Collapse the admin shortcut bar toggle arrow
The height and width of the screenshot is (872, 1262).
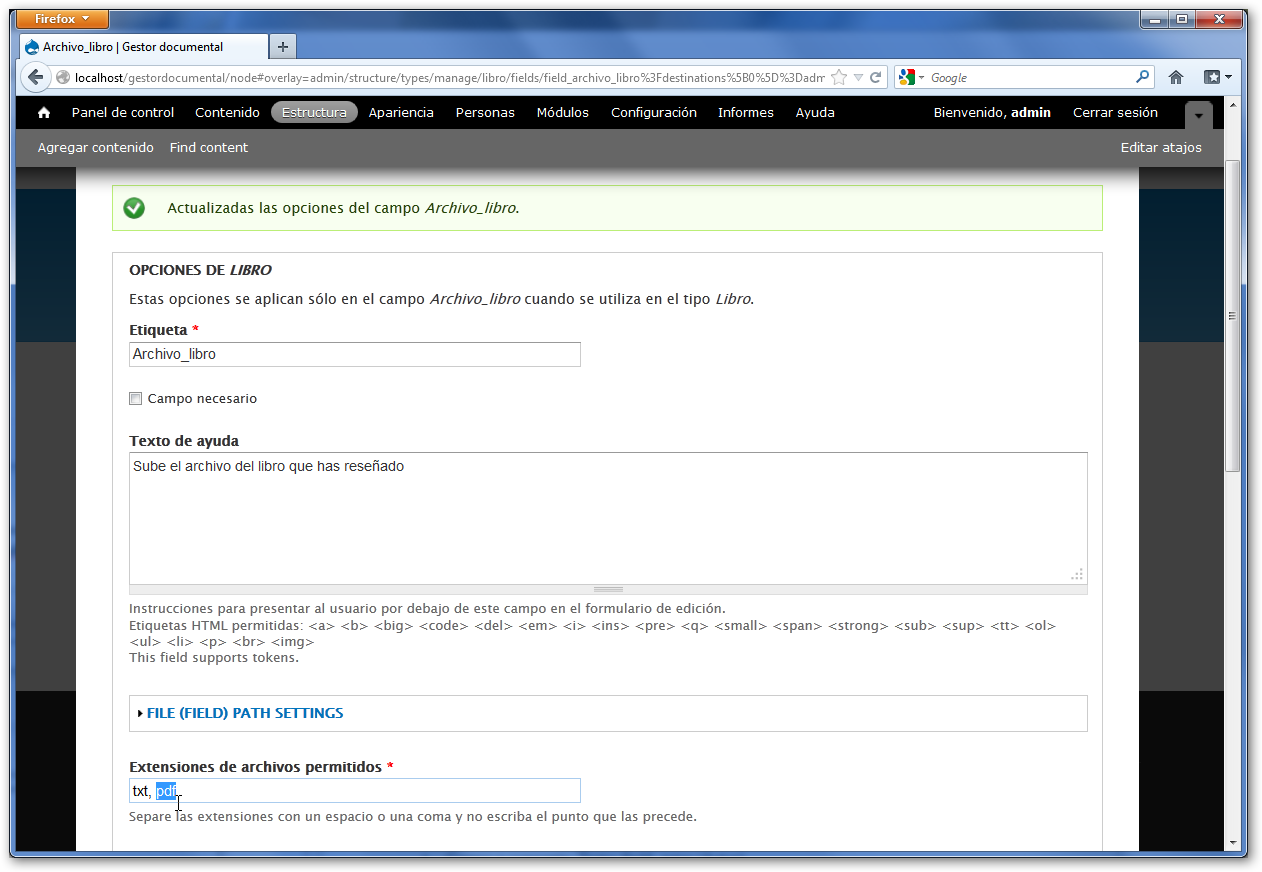(x=1198, y=116)
